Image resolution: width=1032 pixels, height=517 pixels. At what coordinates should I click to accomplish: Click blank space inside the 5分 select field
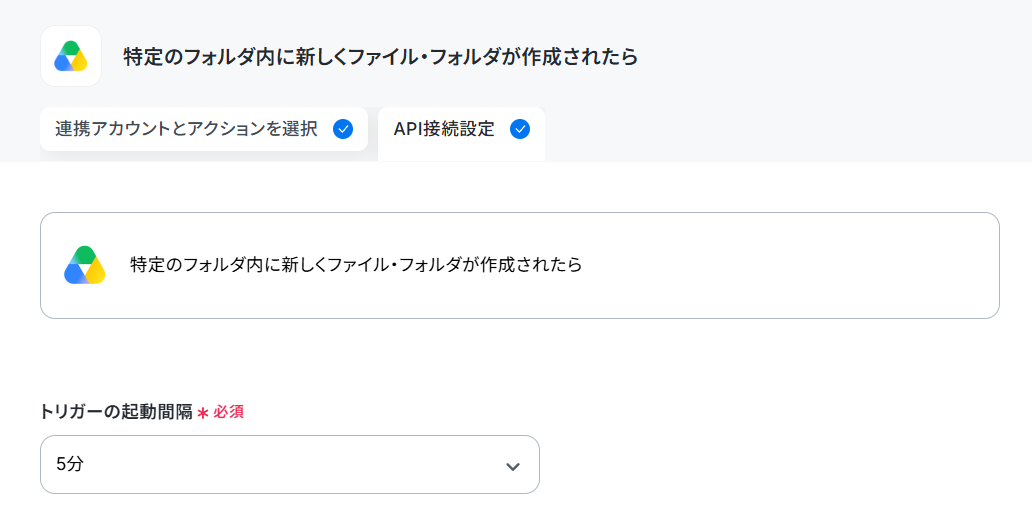point(290,464)
